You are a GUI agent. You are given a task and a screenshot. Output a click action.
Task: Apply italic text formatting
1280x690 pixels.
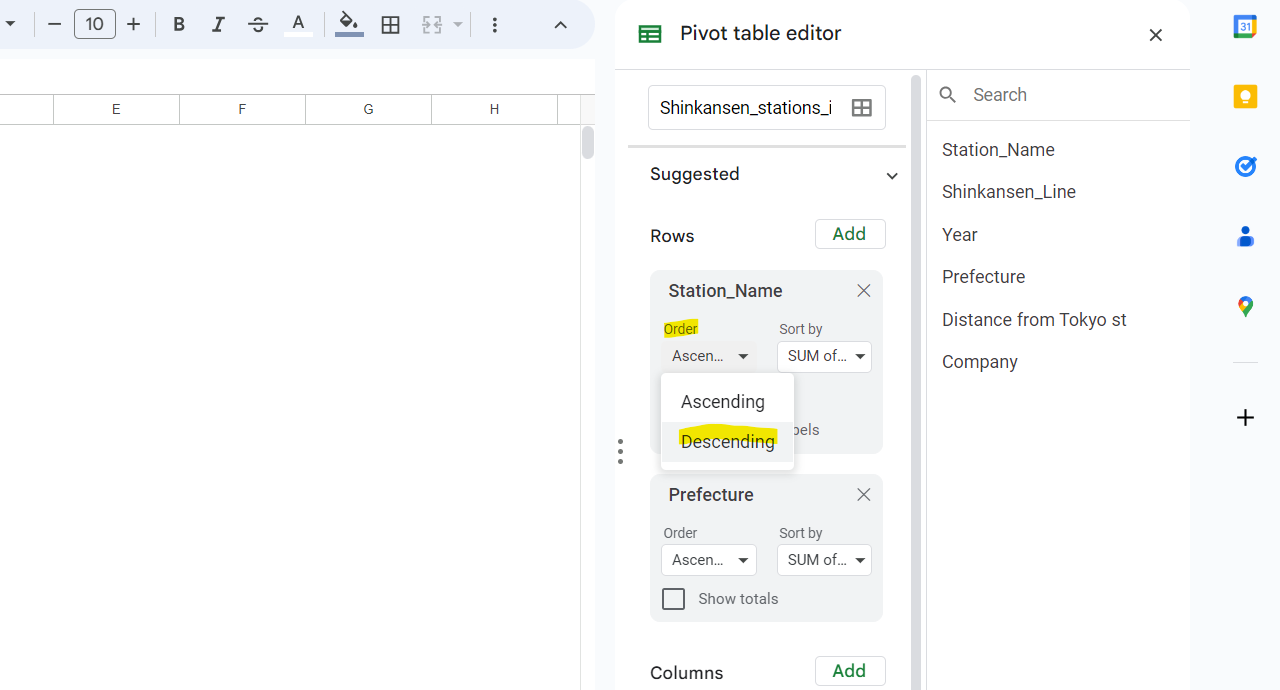(x=218, y=25)
